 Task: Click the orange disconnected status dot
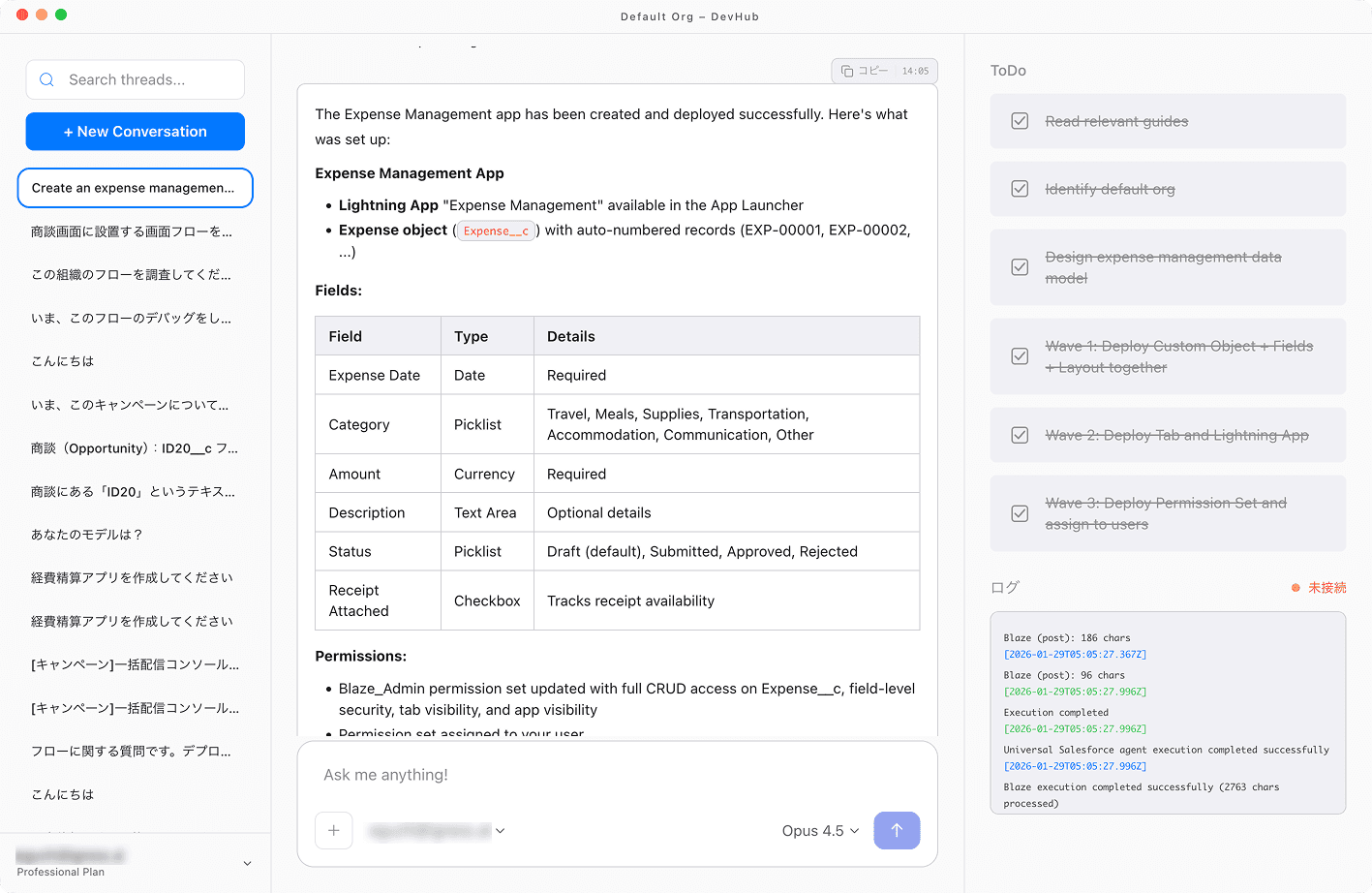tap(1296, 588)
